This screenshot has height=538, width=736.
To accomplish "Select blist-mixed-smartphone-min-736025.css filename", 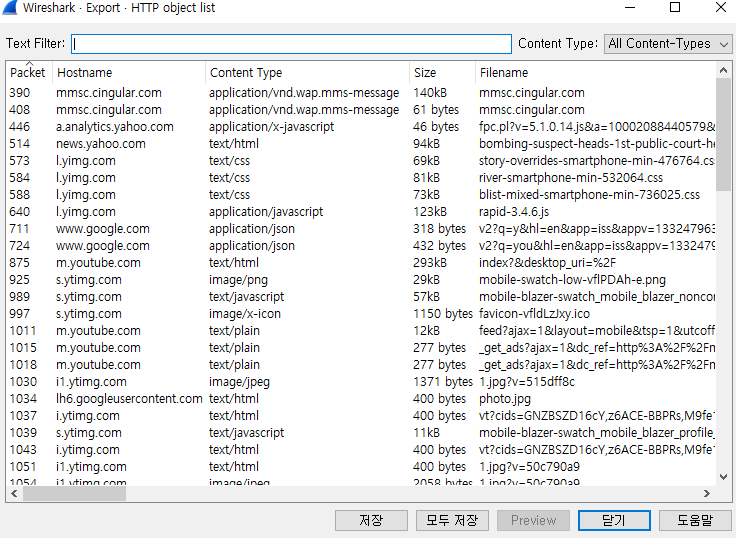I will point(589,195).
